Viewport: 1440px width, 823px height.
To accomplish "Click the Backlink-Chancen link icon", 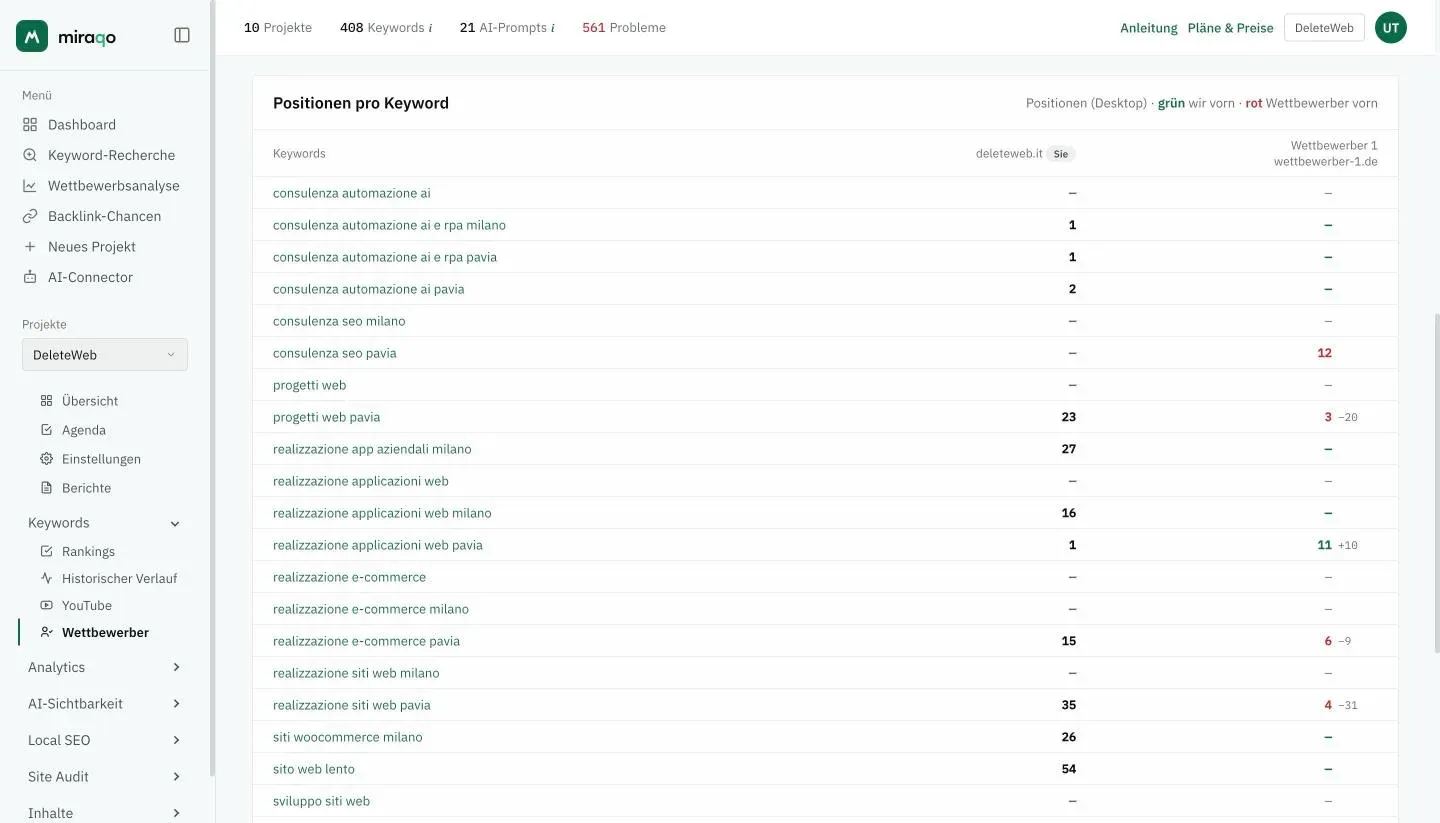I will 30,216.
